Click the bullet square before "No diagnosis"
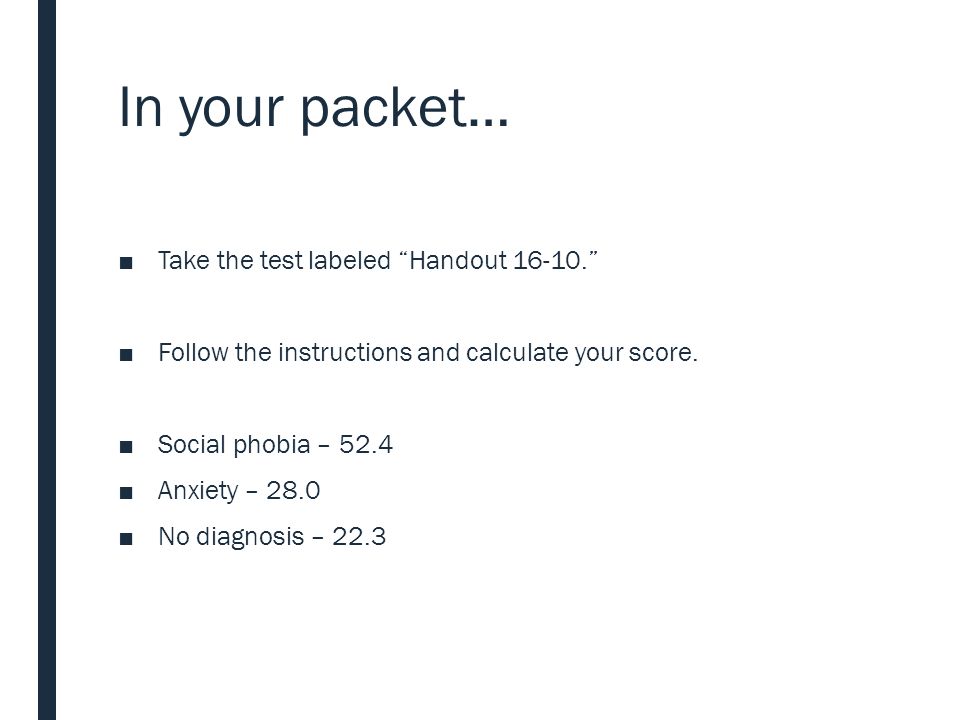The height and width of the screenshot is (720, 960). (x=126, y=539)
